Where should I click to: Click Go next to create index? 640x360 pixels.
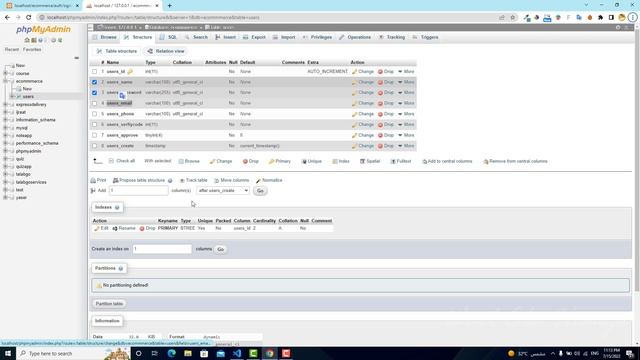click(x=220, y=249)
